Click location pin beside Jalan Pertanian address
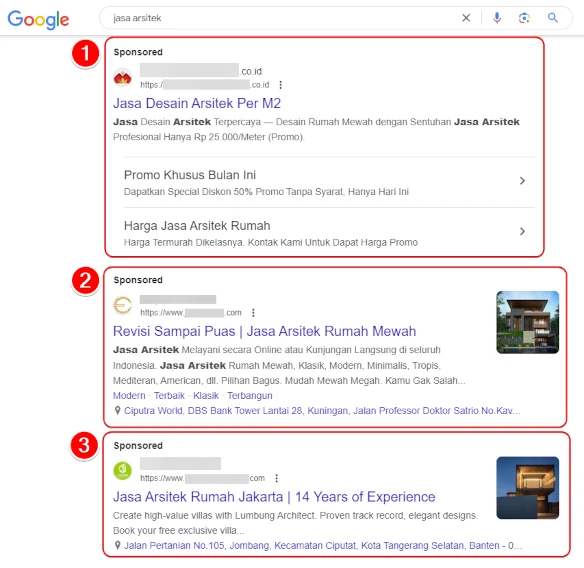The width and height of the screenshot is (584, 568). [117, 545]
